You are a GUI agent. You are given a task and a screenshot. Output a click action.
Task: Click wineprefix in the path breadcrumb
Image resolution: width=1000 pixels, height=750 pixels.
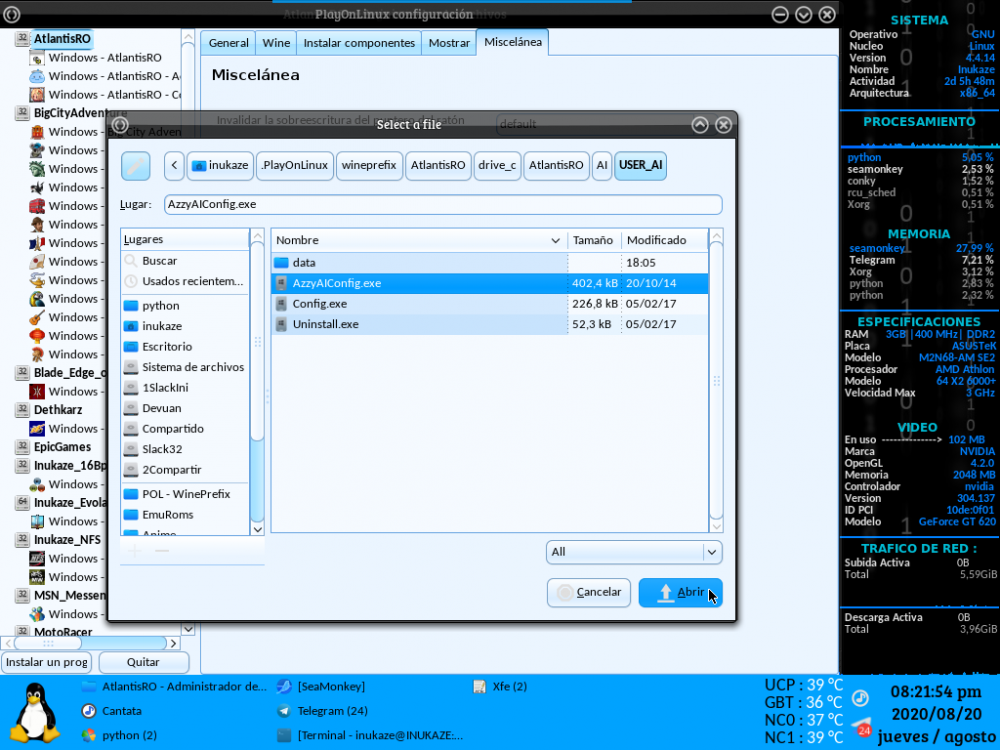[368, 166]
